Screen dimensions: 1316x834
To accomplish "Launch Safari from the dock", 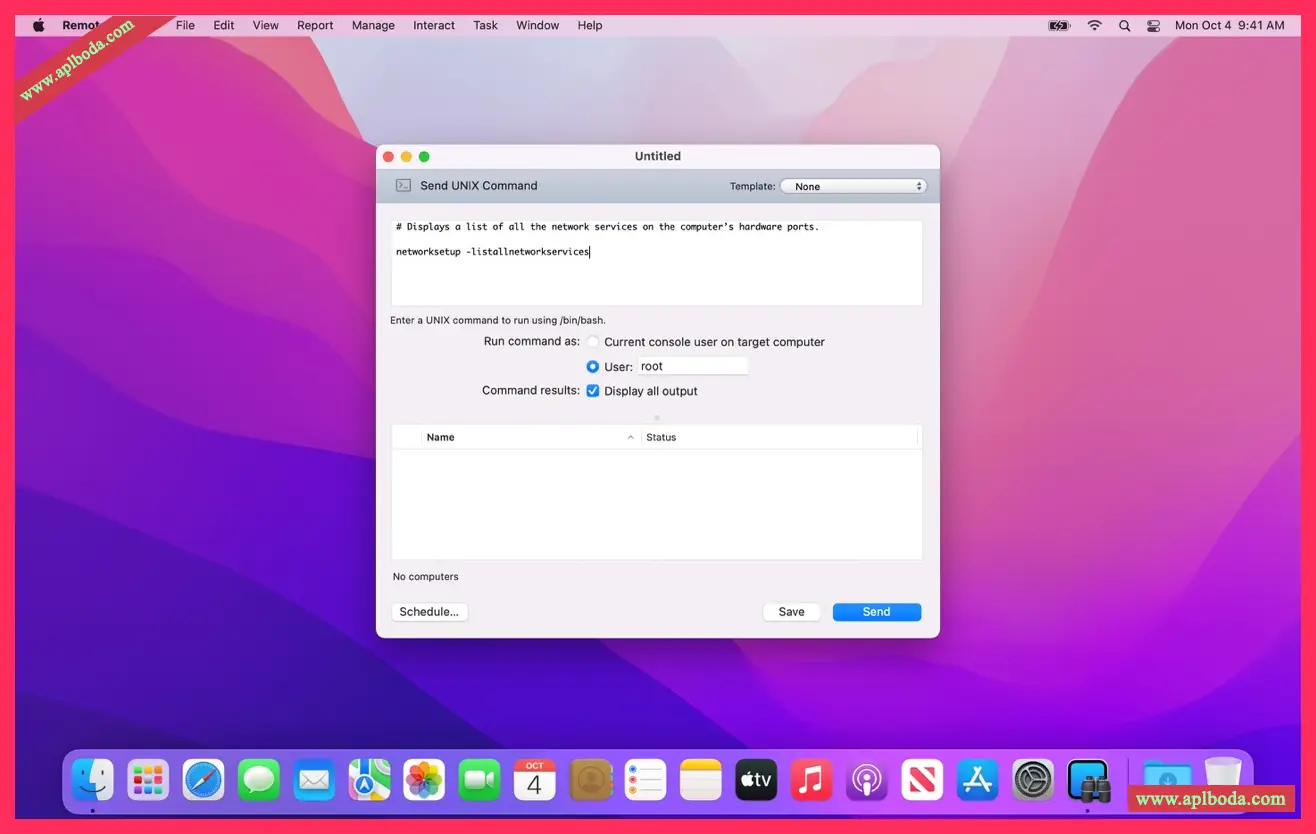I will pyautogui.click(x=203, y=779).
